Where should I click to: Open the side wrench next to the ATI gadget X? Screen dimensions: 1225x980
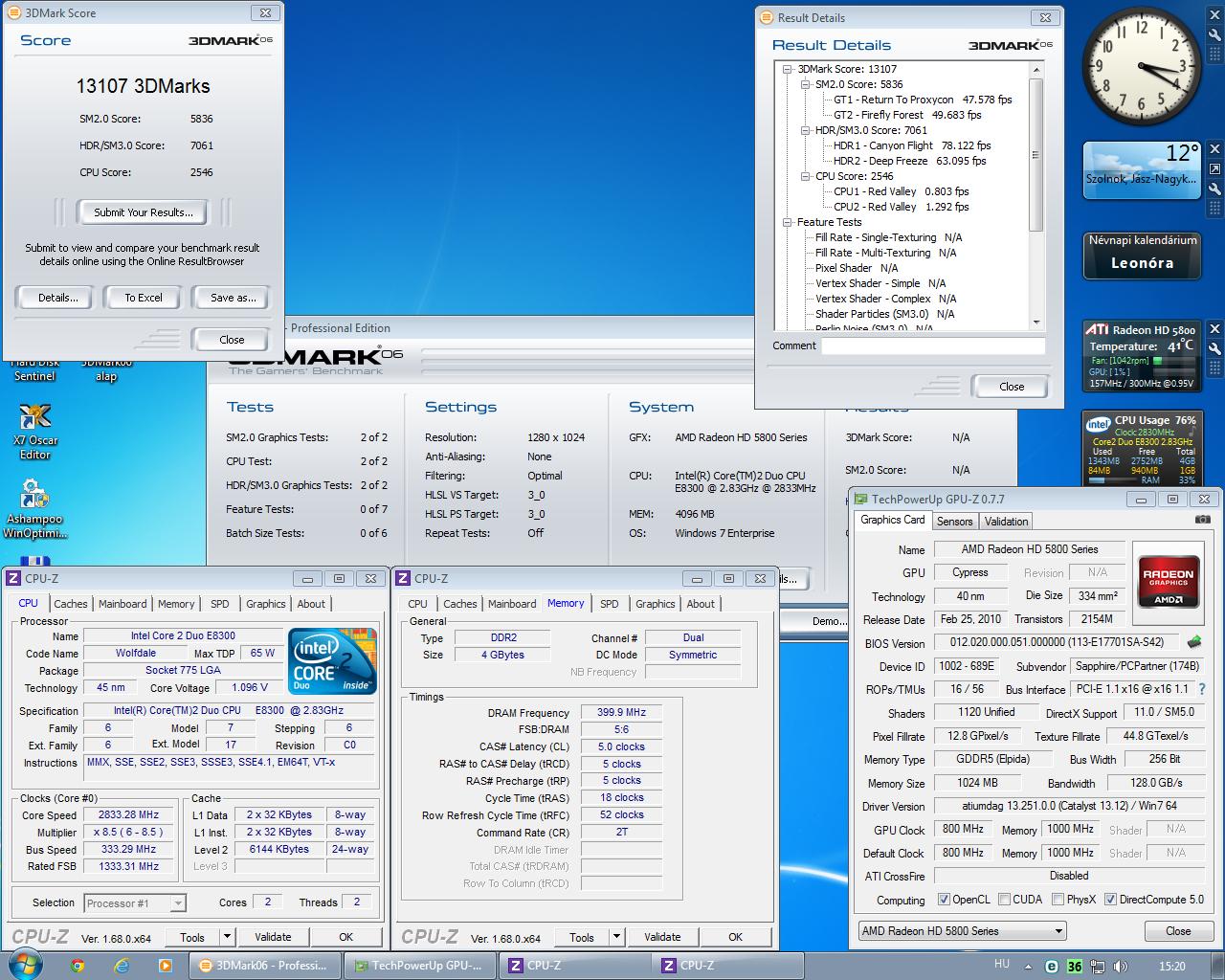pos(1214,348)
